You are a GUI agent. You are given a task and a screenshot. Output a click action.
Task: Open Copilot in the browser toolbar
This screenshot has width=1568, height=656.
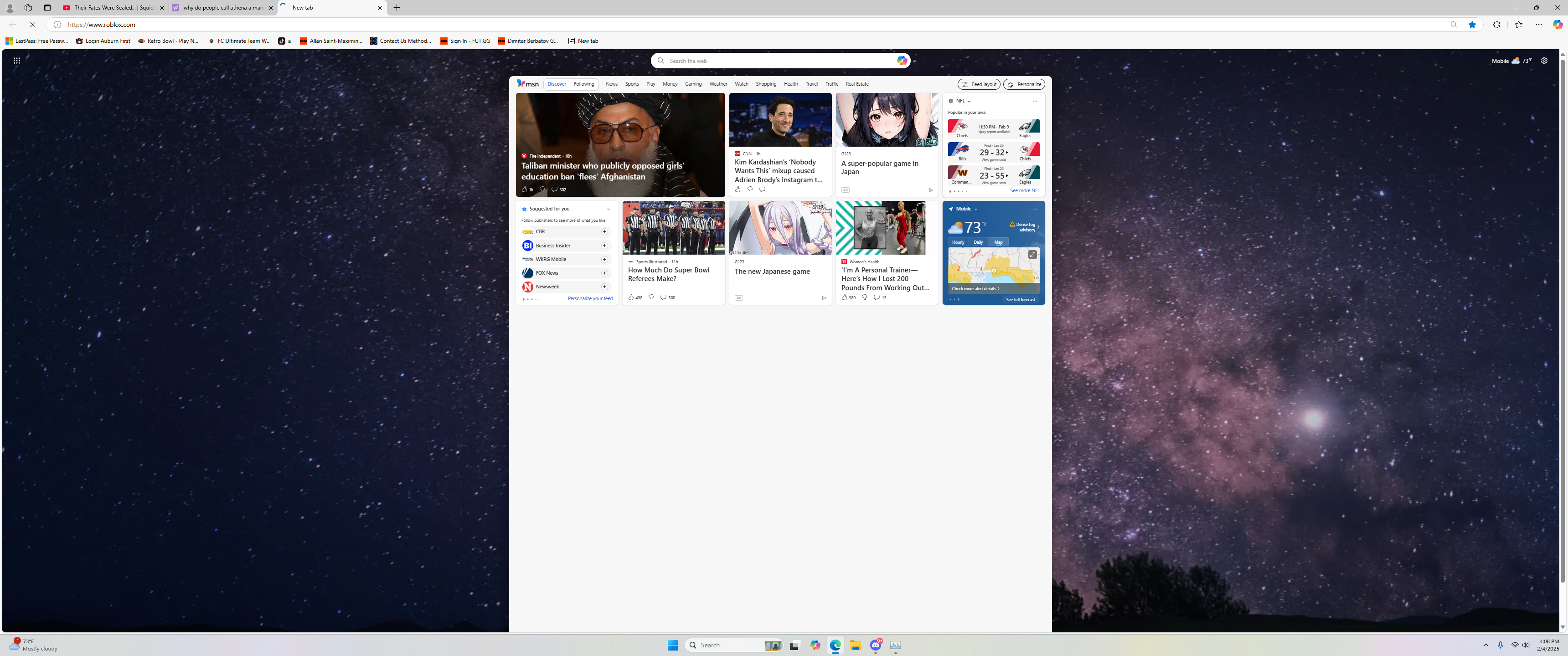[x=1557, y=24]
